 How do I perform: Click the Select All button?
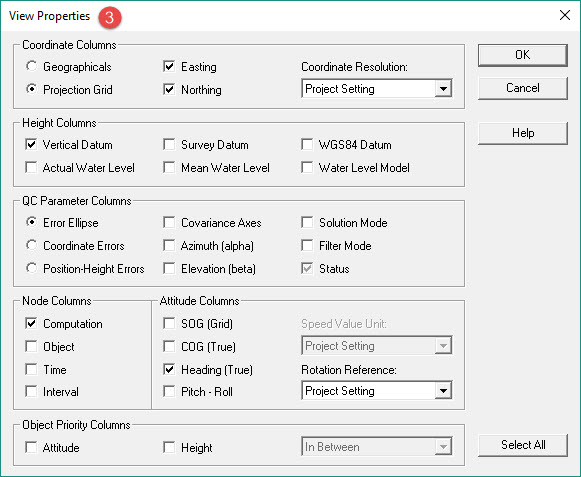522,445
